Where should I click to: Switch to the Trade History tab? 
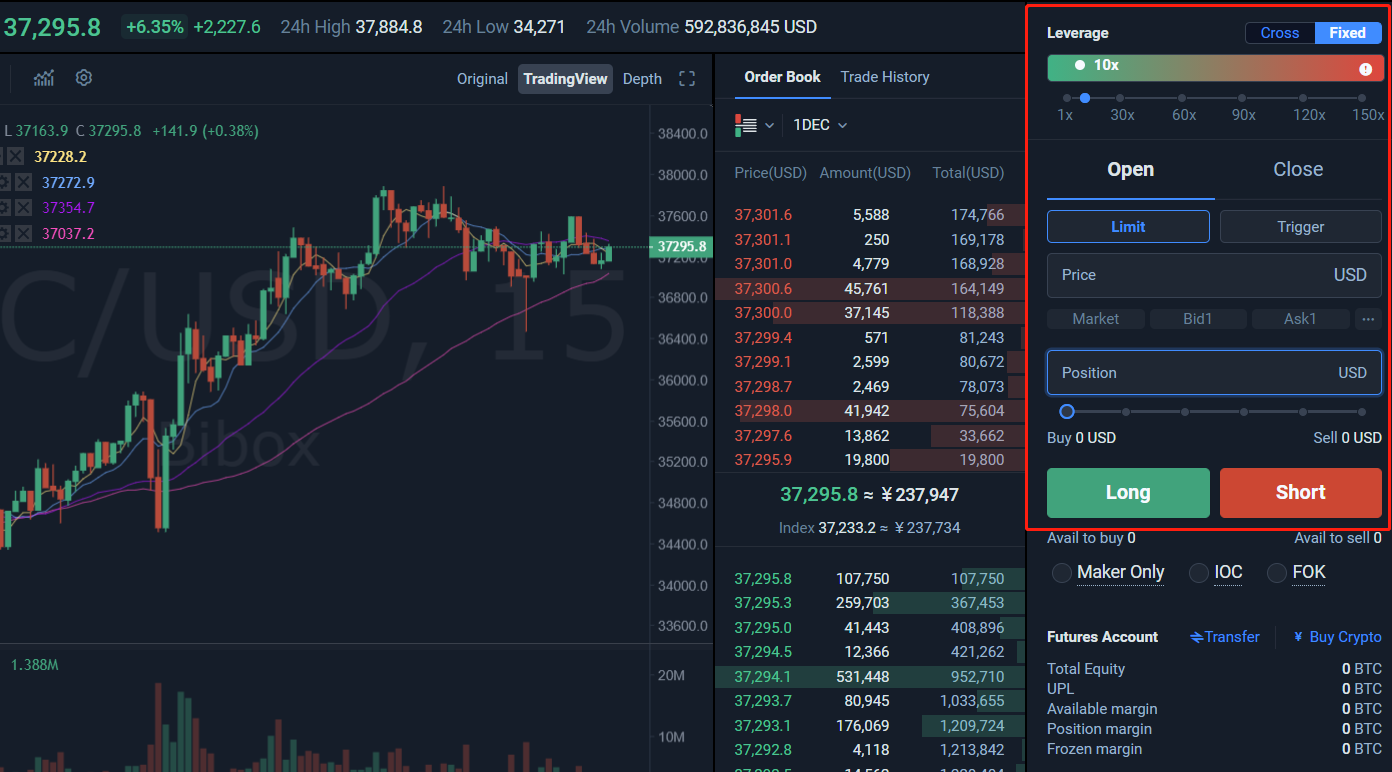click(884, 77)
